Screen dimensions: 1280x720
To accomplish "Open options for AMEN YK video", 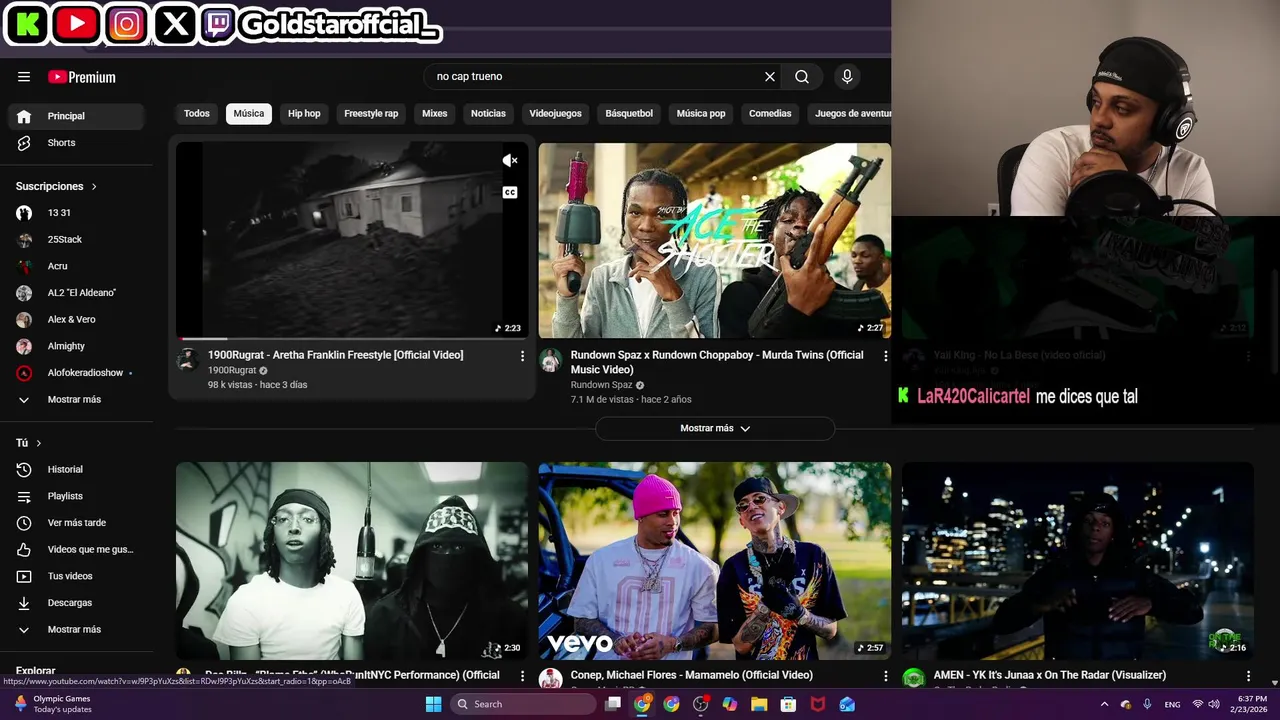I will [1248, 676].
